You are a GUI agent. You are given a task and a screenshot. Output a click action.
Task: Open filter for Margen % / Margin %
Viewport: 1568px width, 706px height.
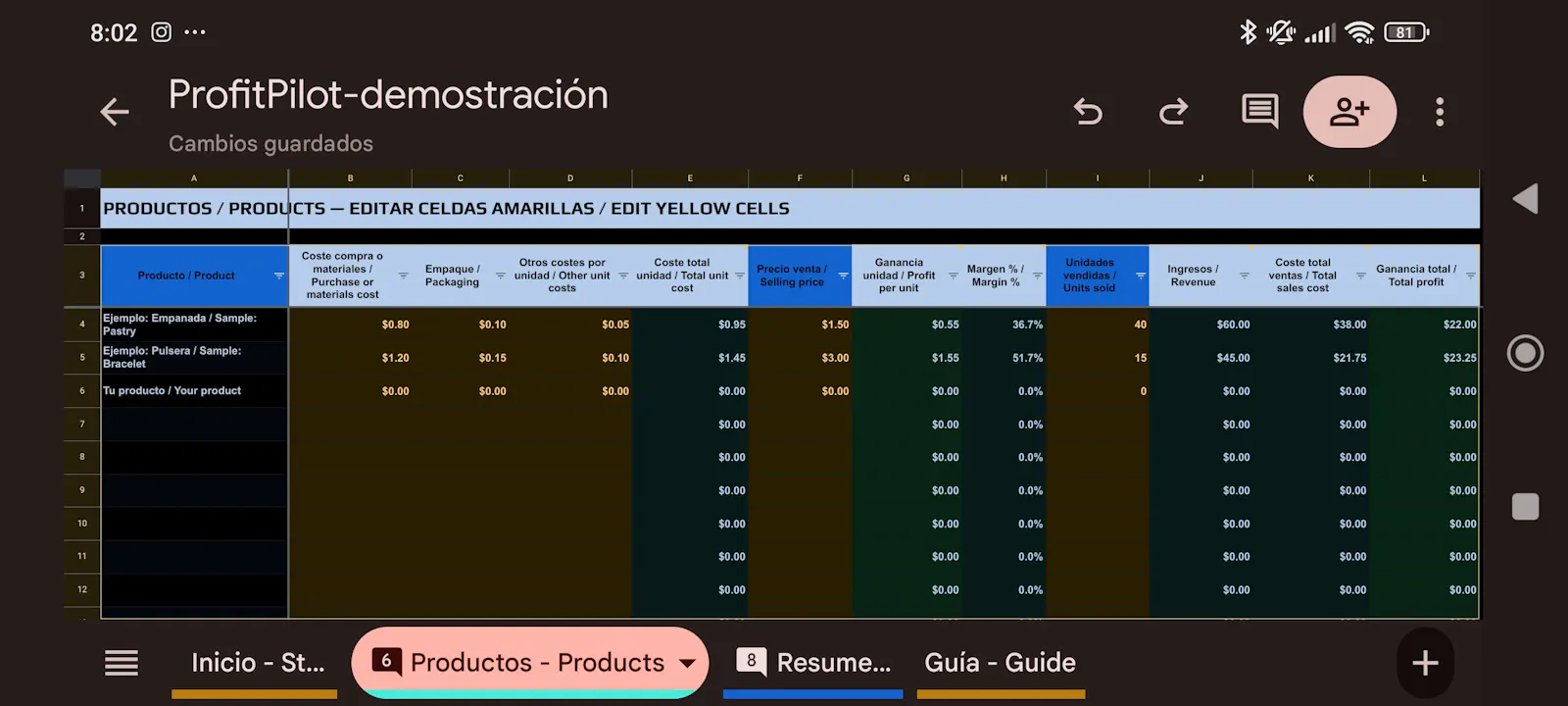1037,276
